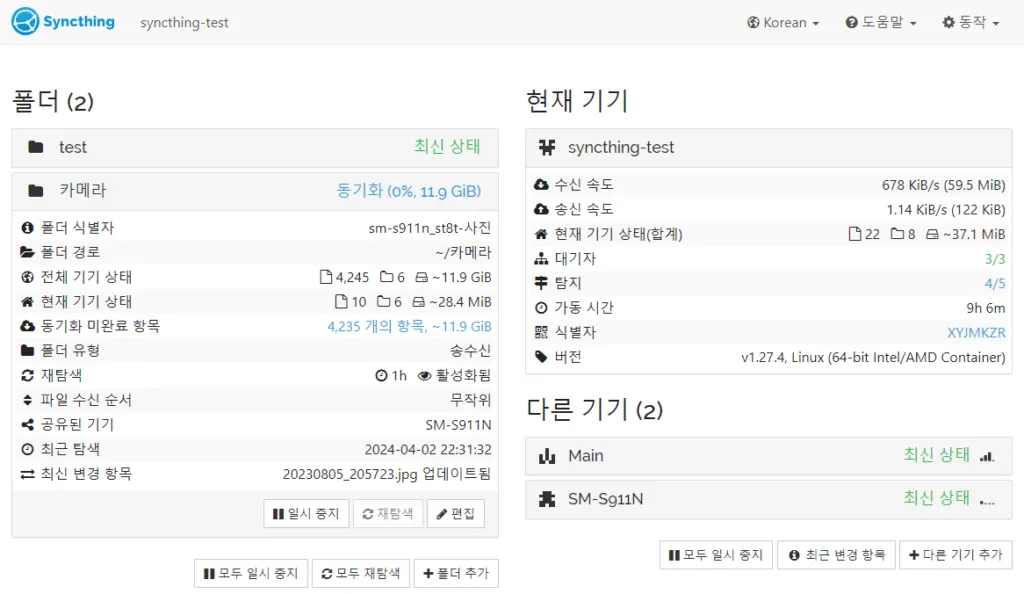1024x594 pixels.
Task: Click the folder icon beside test folder
Action: (x=36, y=148)
